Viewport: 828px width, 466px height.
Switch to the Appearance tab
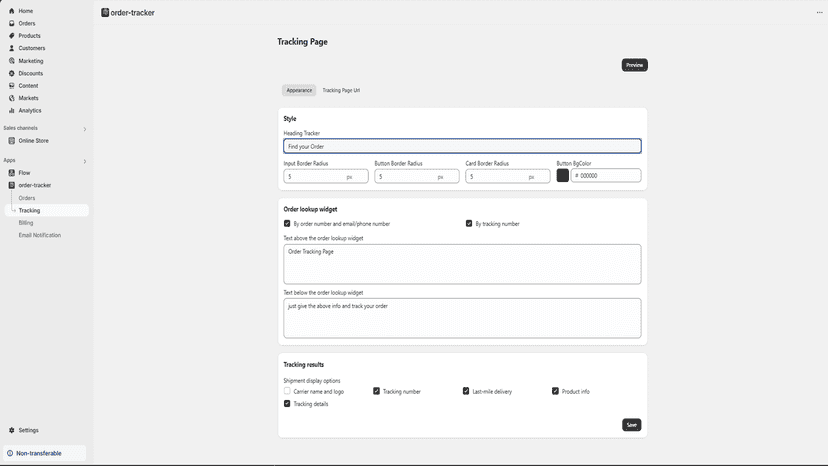click(299, 90)
